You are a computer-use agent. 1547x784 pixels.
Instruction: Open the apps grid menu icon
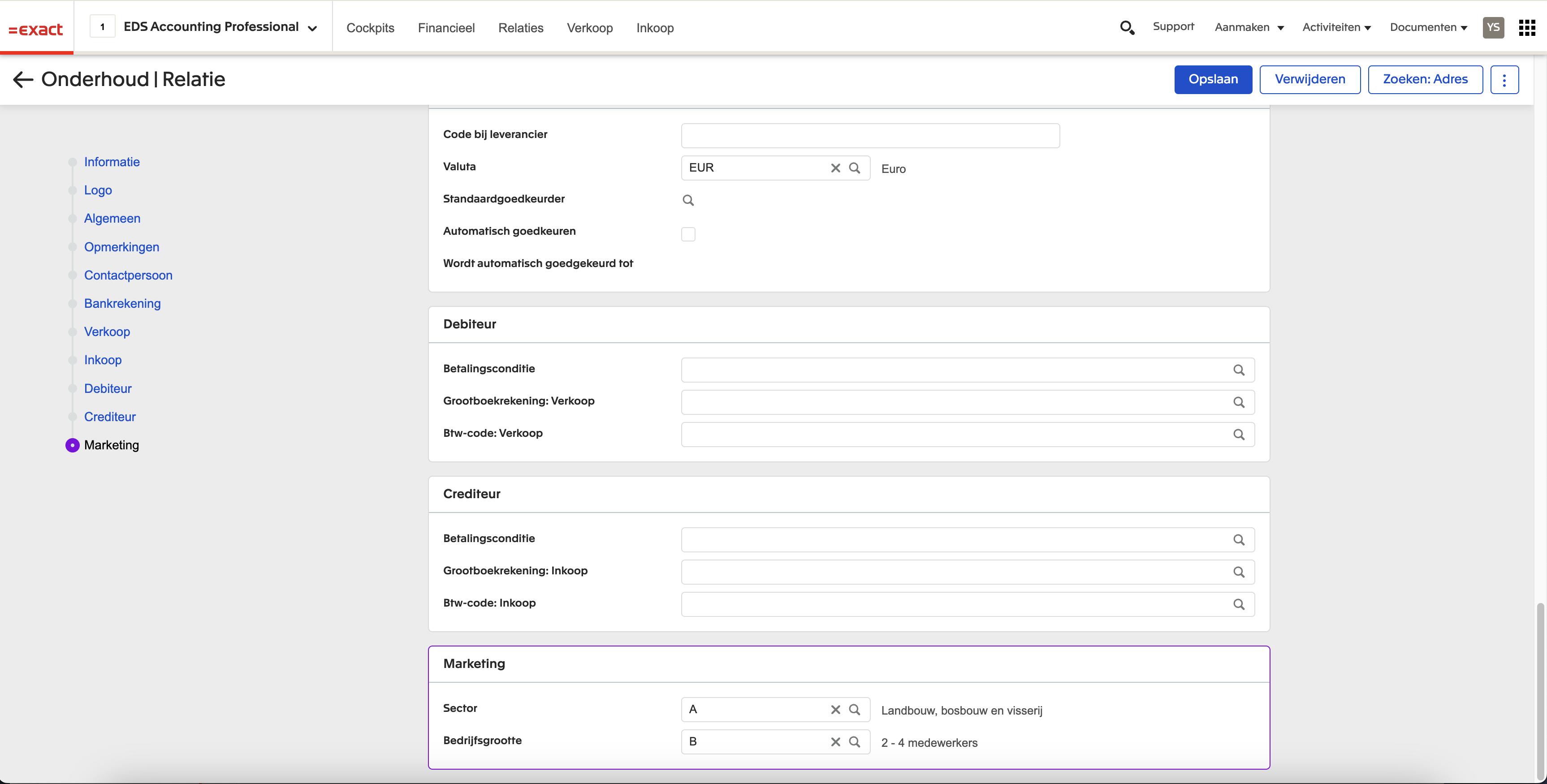(x=1526, y=28)
